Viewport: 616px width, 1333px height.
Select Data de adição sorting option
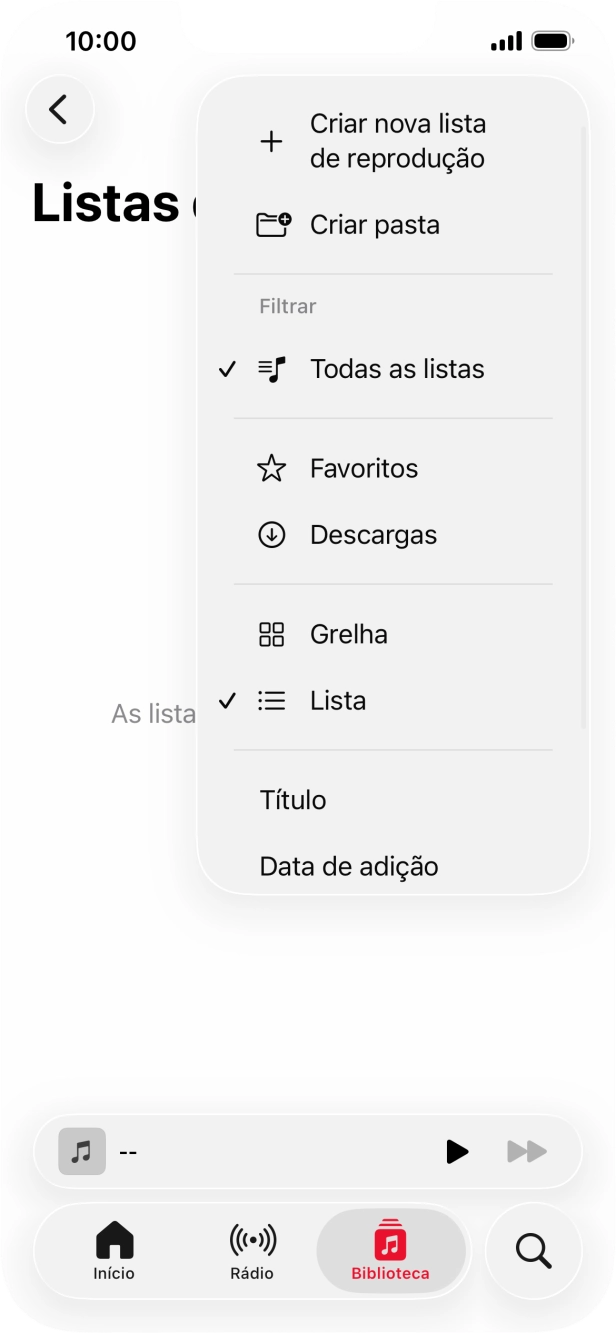click(x=349, y=866)
